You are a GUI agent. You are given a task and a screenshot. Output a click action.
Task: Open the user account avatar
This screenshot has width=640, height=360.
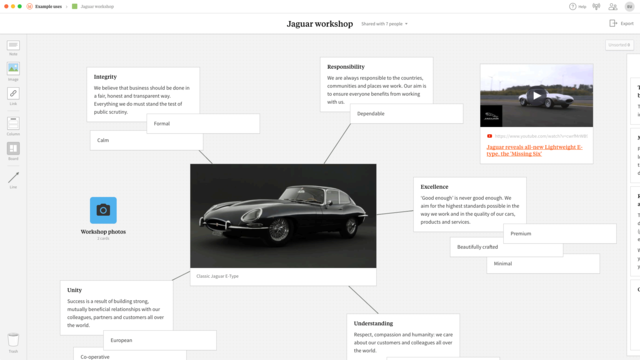point(629,7)
